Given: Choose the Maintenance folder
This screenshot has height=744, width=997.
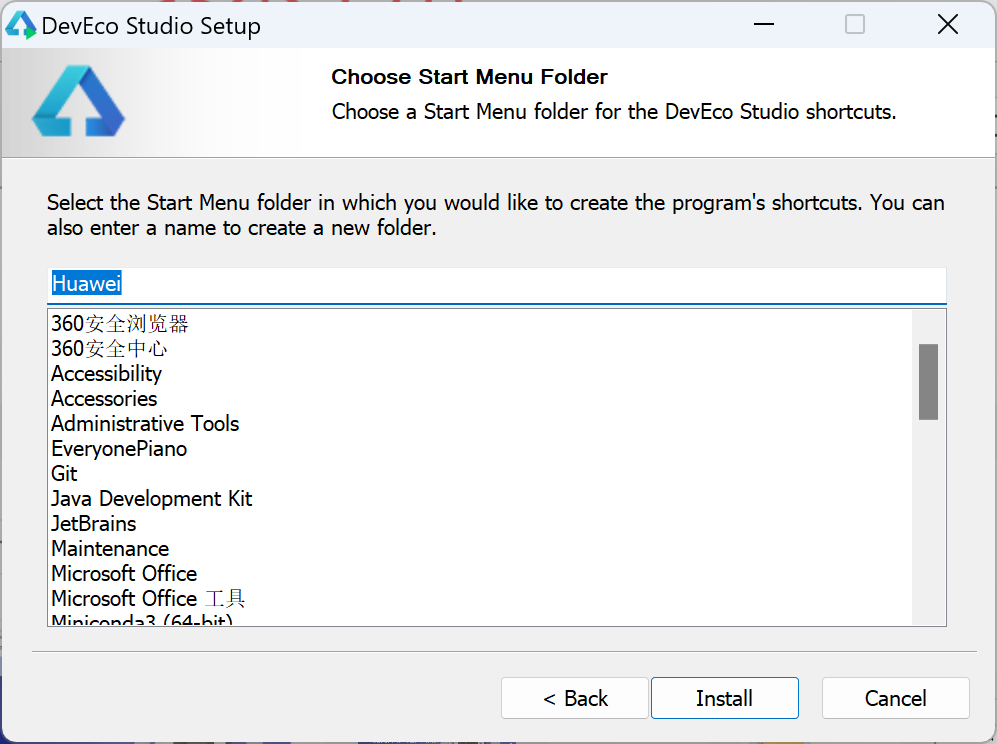Looking at the screenshot, I should [x=110, y=549].
